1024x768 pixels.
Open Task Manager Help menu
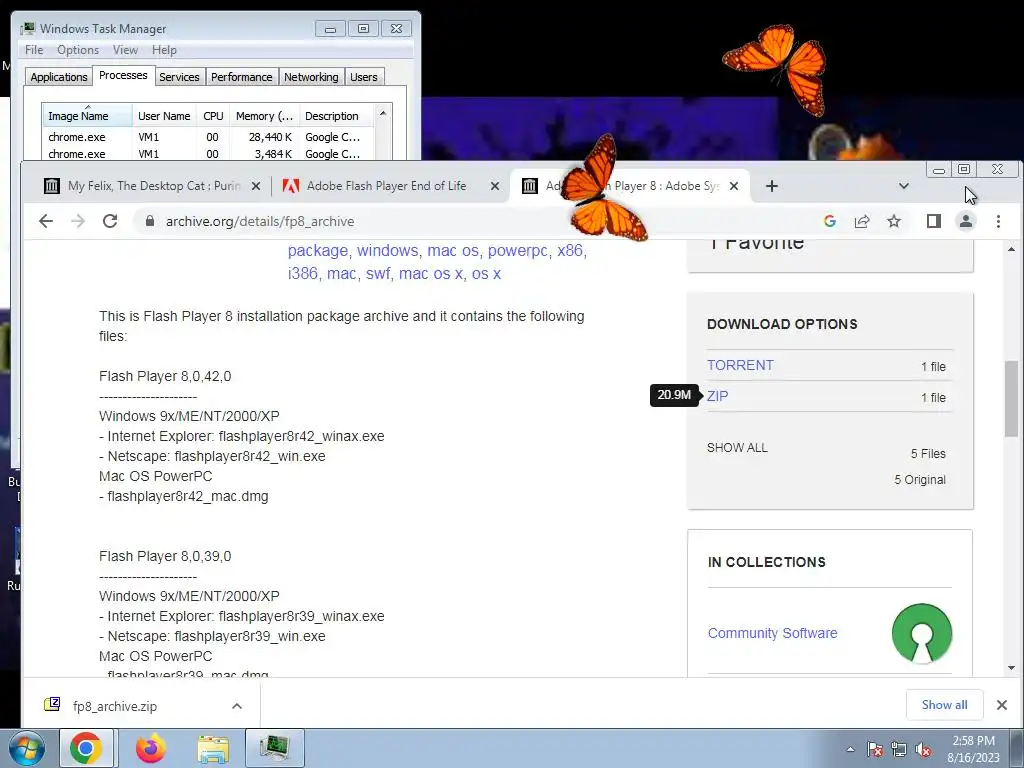click(x=164, y=50)
